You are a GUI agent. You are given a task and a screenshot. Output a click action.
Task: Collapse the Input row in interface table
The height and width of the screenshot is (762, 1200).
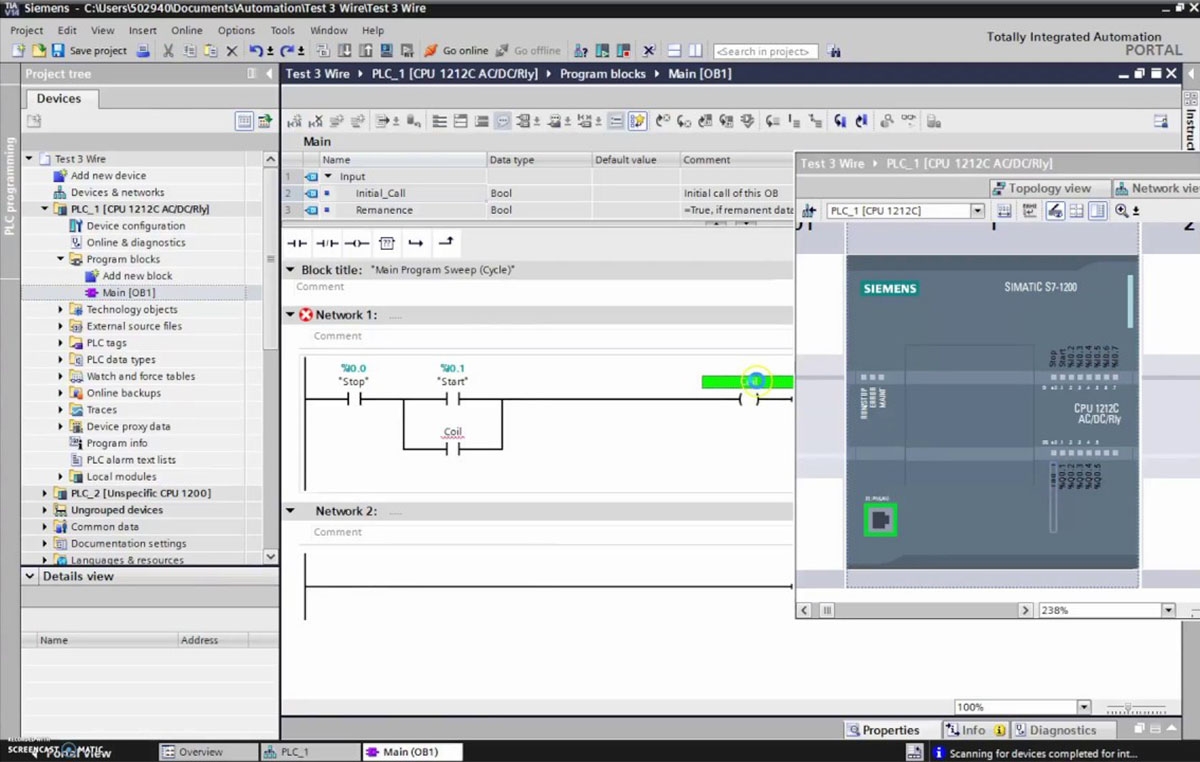[x=328, y=177]
